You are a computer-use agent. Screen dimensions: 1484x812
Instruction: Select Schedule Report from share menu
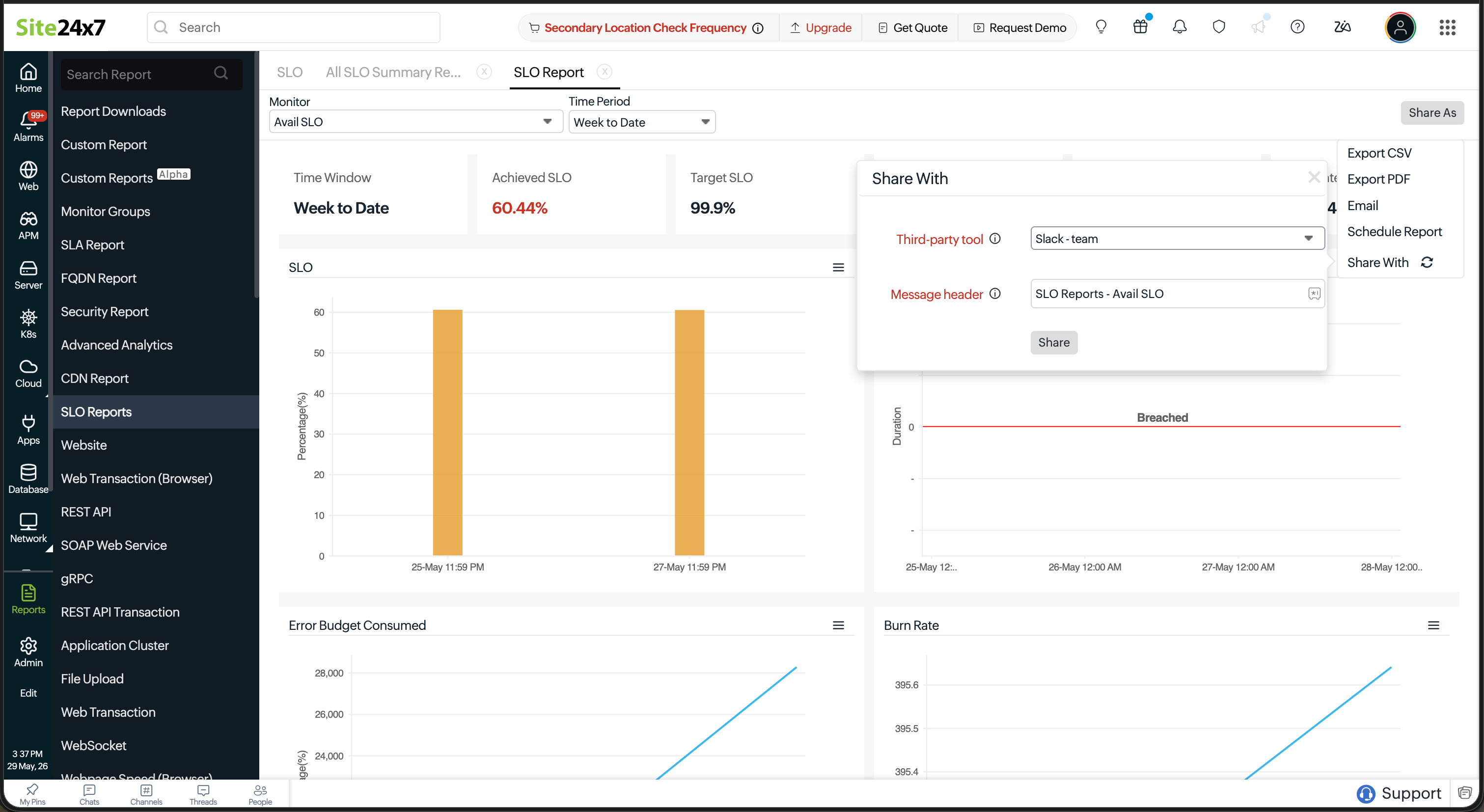coord(1394,232)
